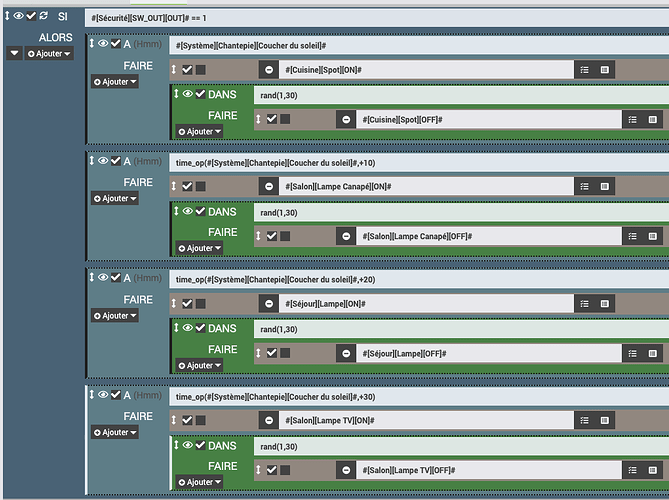669x500 pixels.
Task: Uncheck the A block with +10 offset
Action: (x=116, y=160)
